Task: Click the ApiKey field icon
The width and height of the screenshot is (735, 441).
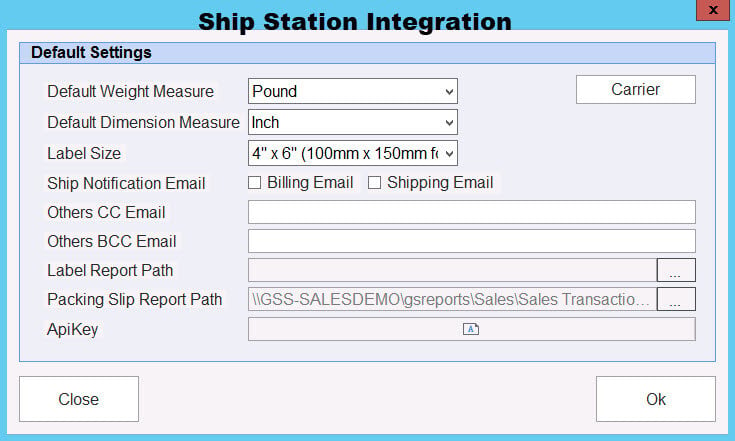Action: [471, 329]
